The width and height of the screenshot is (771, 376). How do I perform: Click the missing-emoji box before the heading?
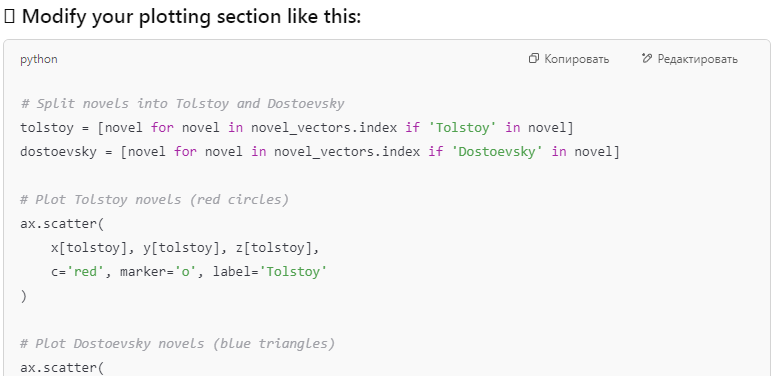pos(10,17)
